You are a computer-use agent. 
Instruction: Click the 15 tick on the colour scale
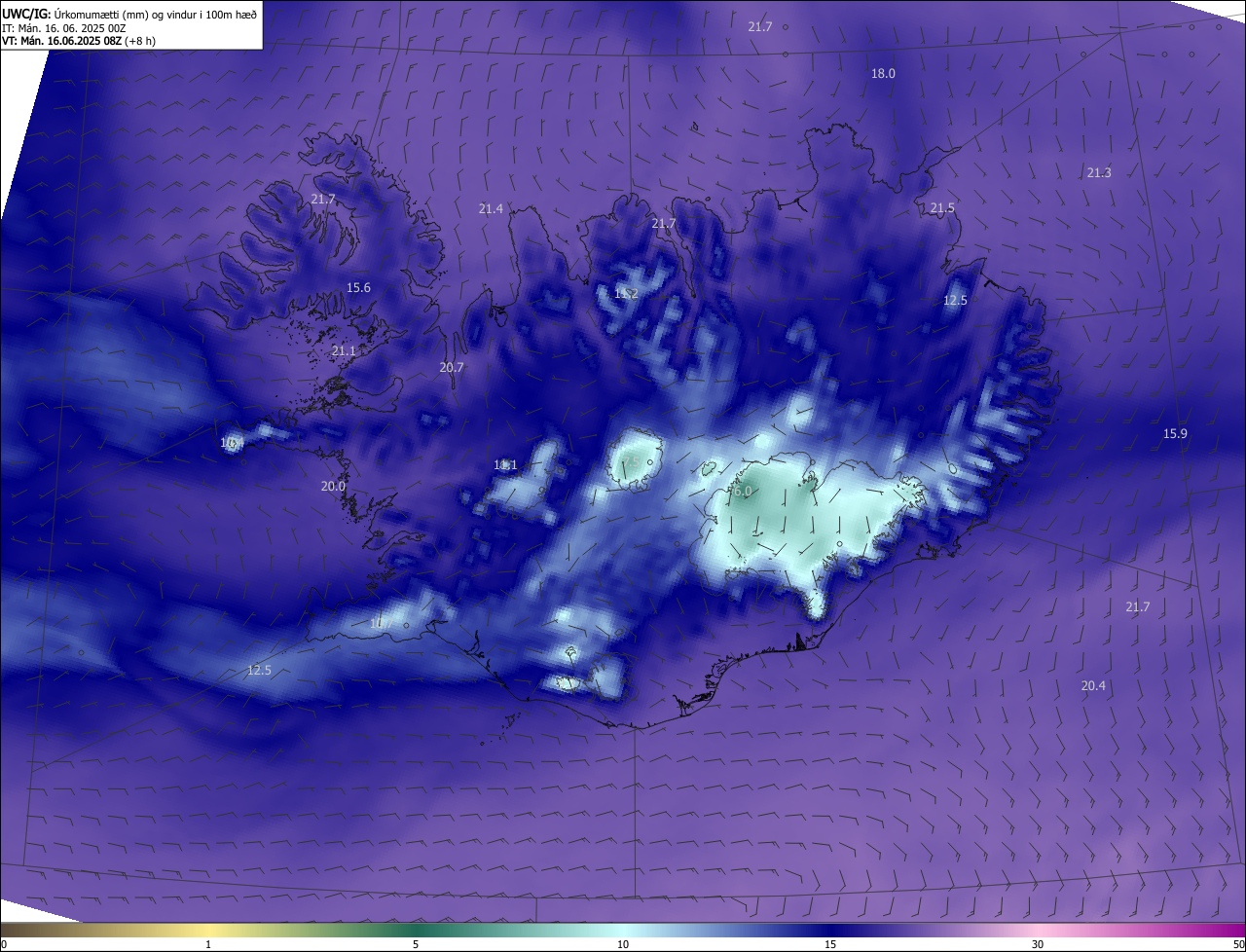pyautogui.click(x=830, y=944)
